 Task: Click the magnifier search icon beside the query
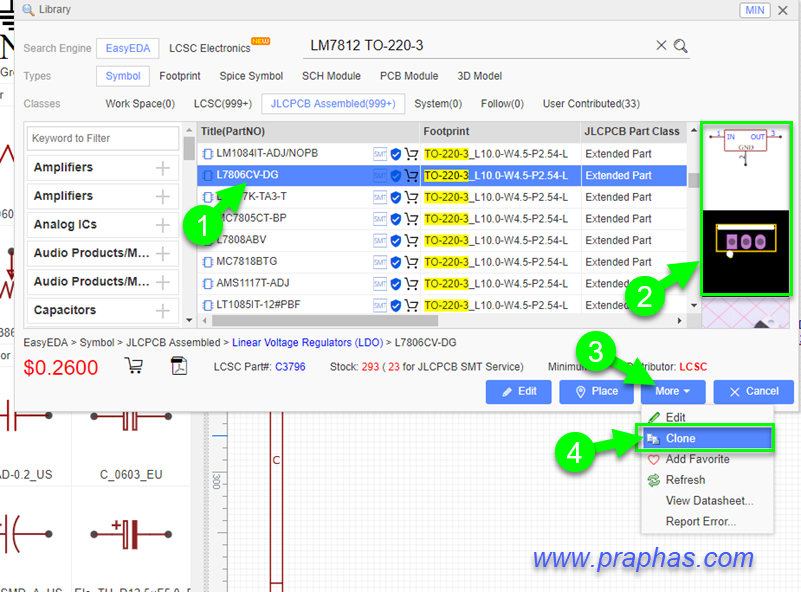pos(680,46)
